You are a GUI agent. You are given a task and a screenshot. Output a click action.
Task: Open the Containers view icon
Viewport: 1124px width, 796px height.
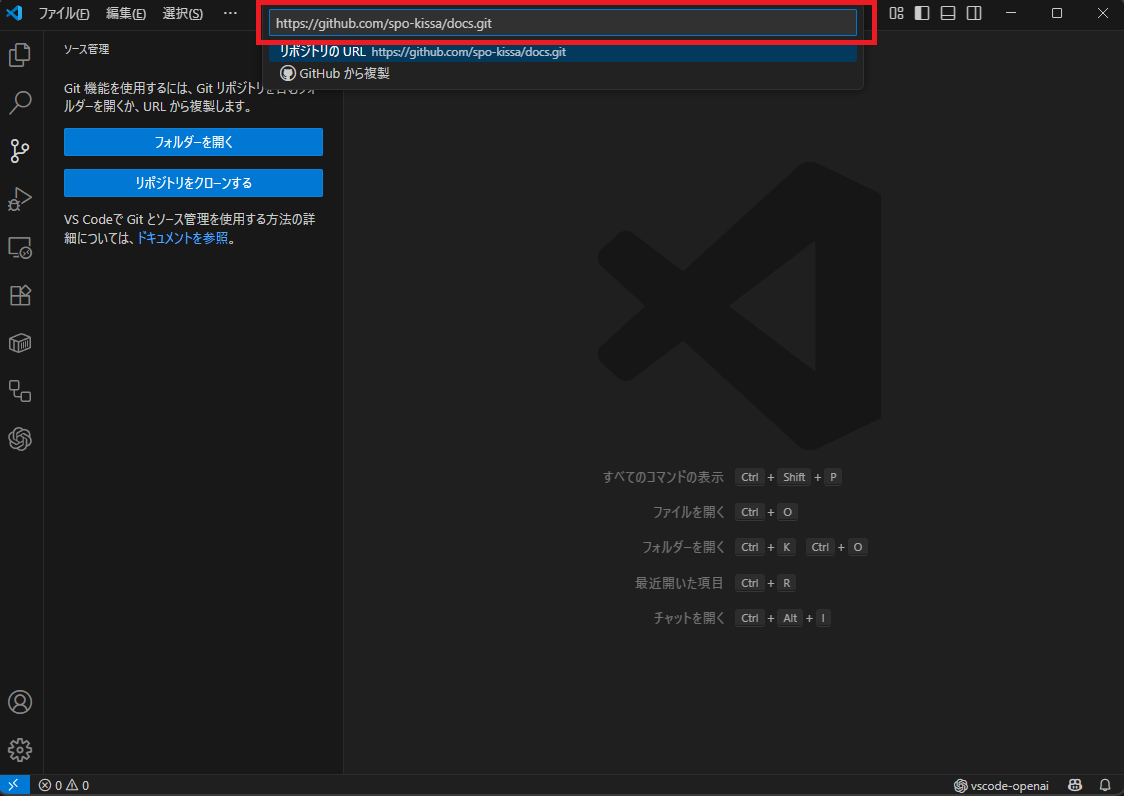20,343
